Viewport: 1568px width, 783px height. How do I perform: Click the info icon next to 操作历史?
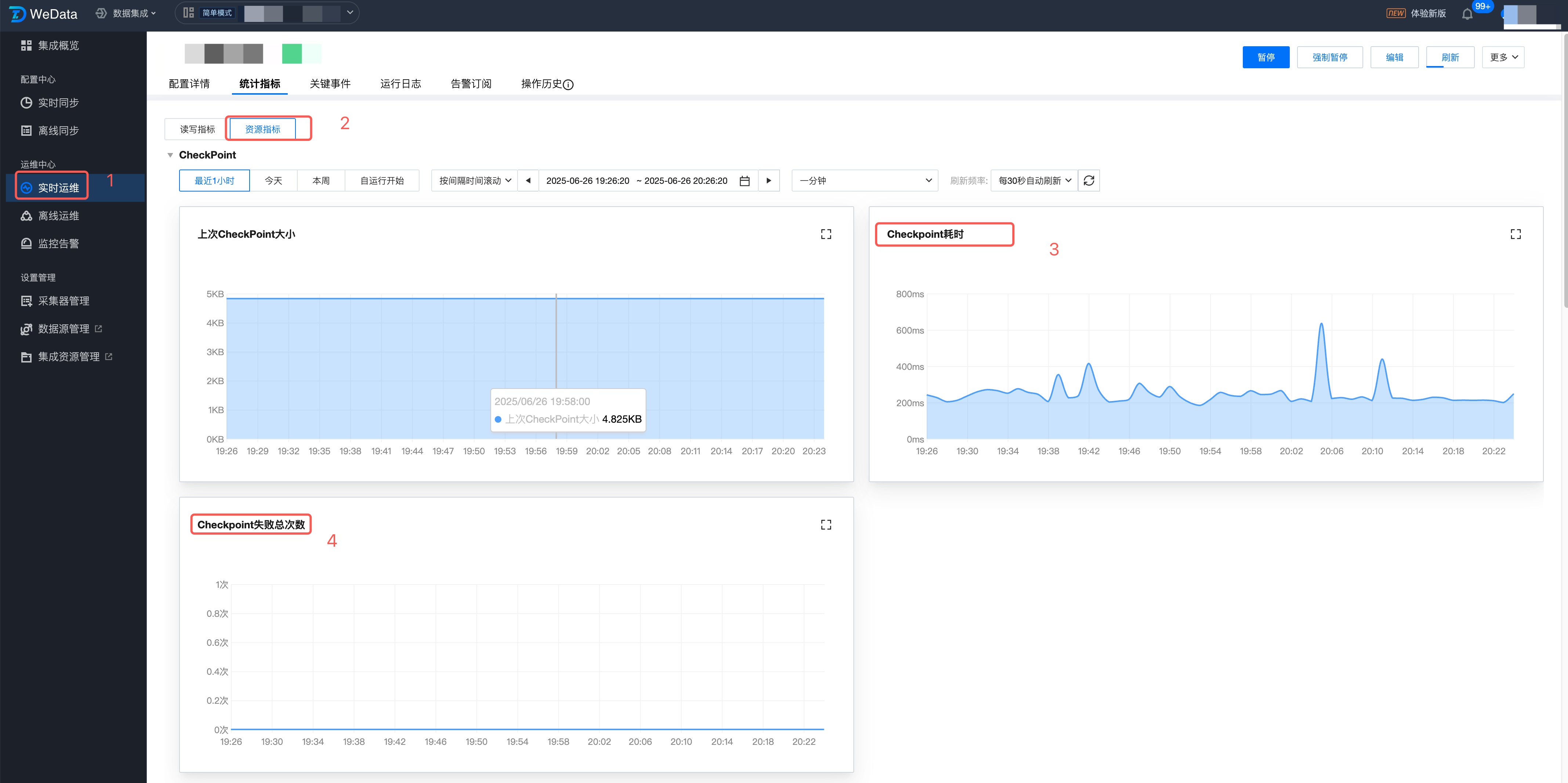point(568,84)
